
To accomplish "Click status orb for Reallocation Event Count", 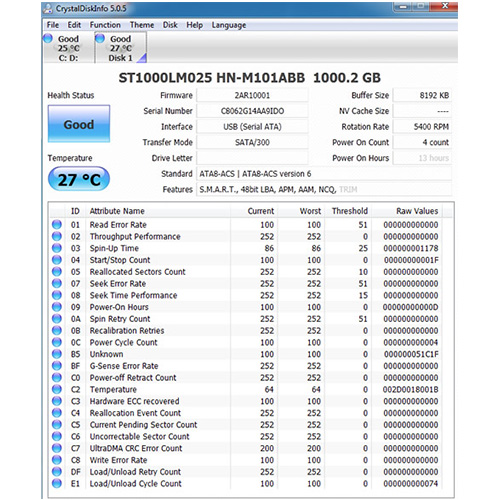I will click(x=57, y=413).
